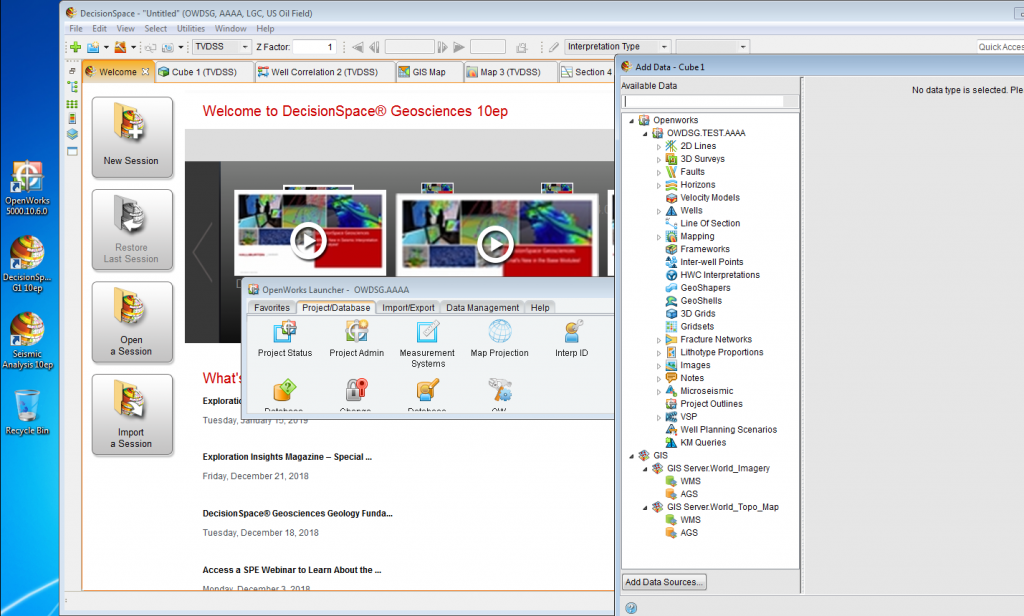Select Frameworks in the data tree

705,249
